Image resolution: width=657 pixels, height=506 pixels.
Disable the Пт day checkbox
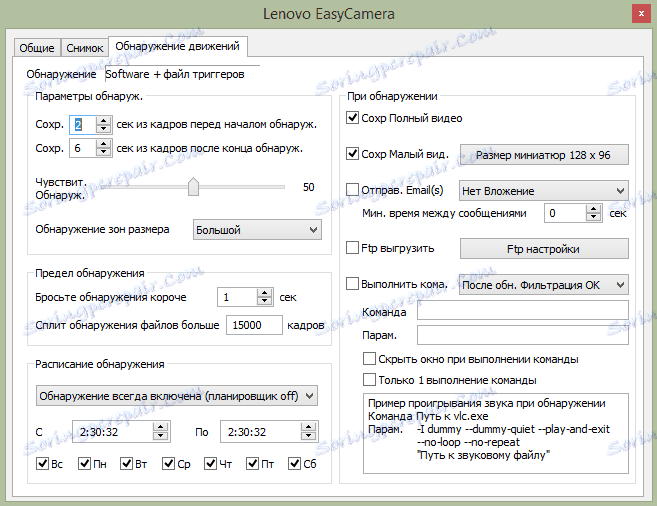tap(252, 463)
